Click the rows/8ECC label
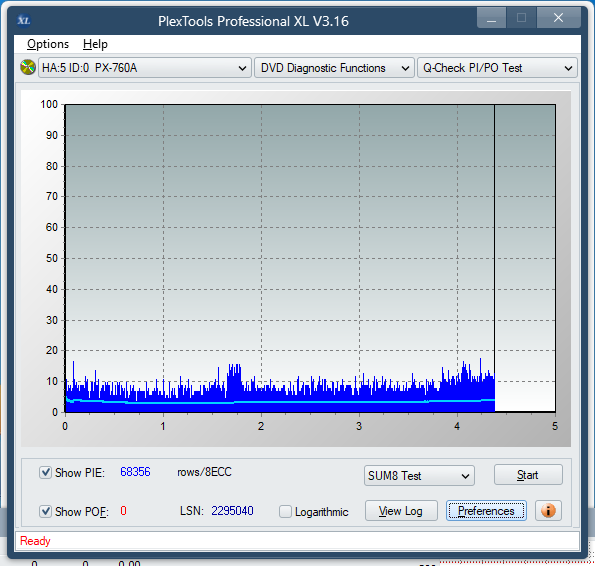The width and height of the screenshot is (595, 566). [x=204, y=472]
